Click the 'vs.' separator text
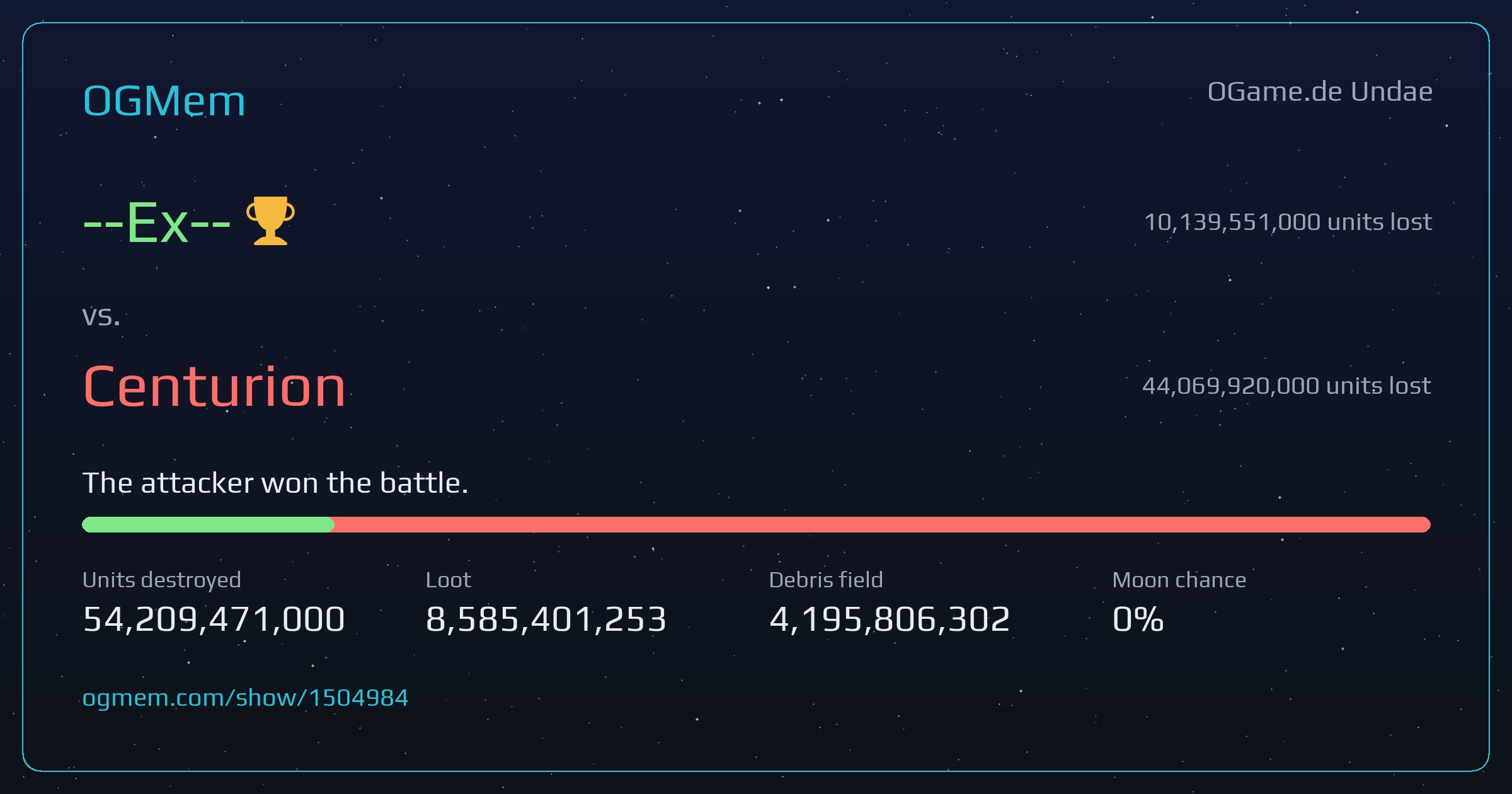 101,316
